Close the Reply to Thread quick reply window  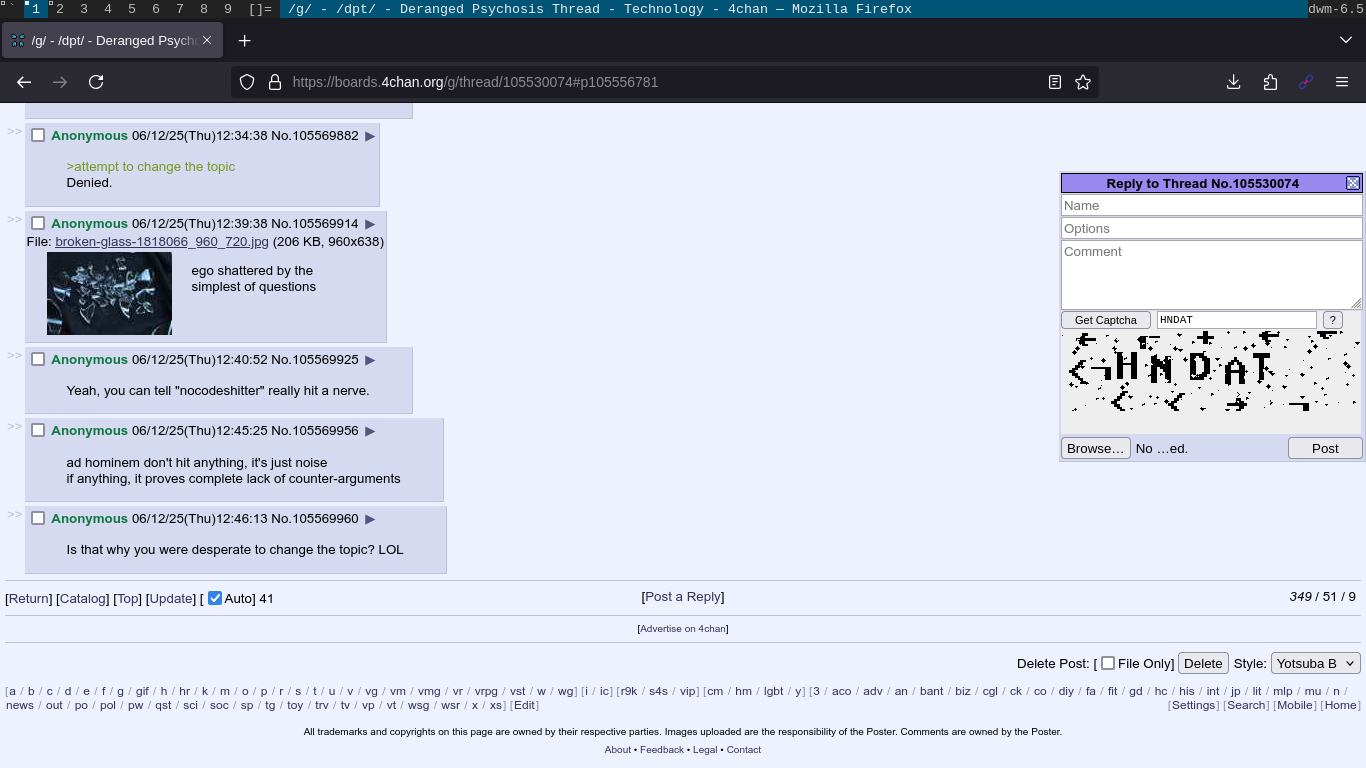(1353, 183)
